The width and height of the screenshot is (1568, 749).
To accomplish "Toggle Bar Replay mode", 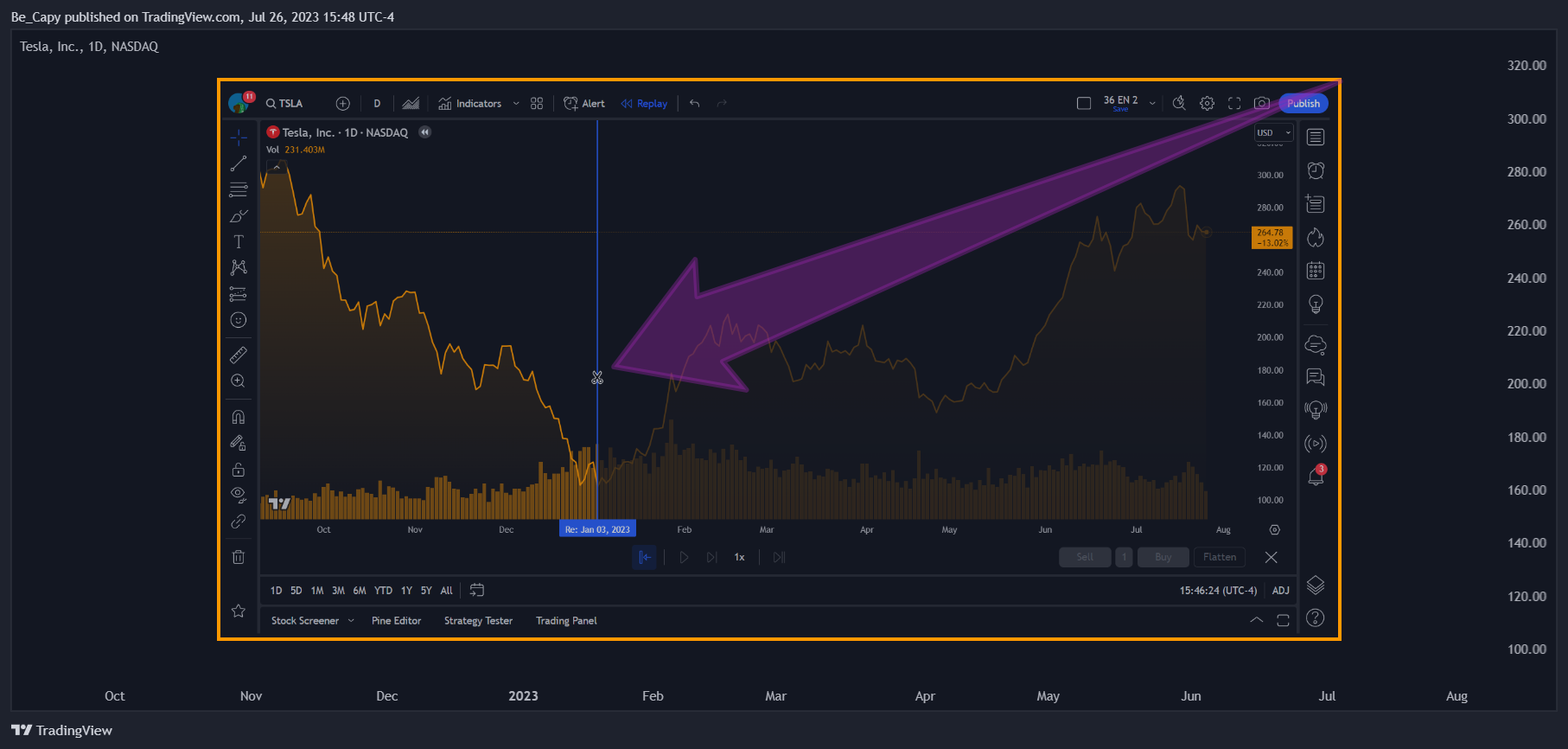I will click(x=644, y=104).
